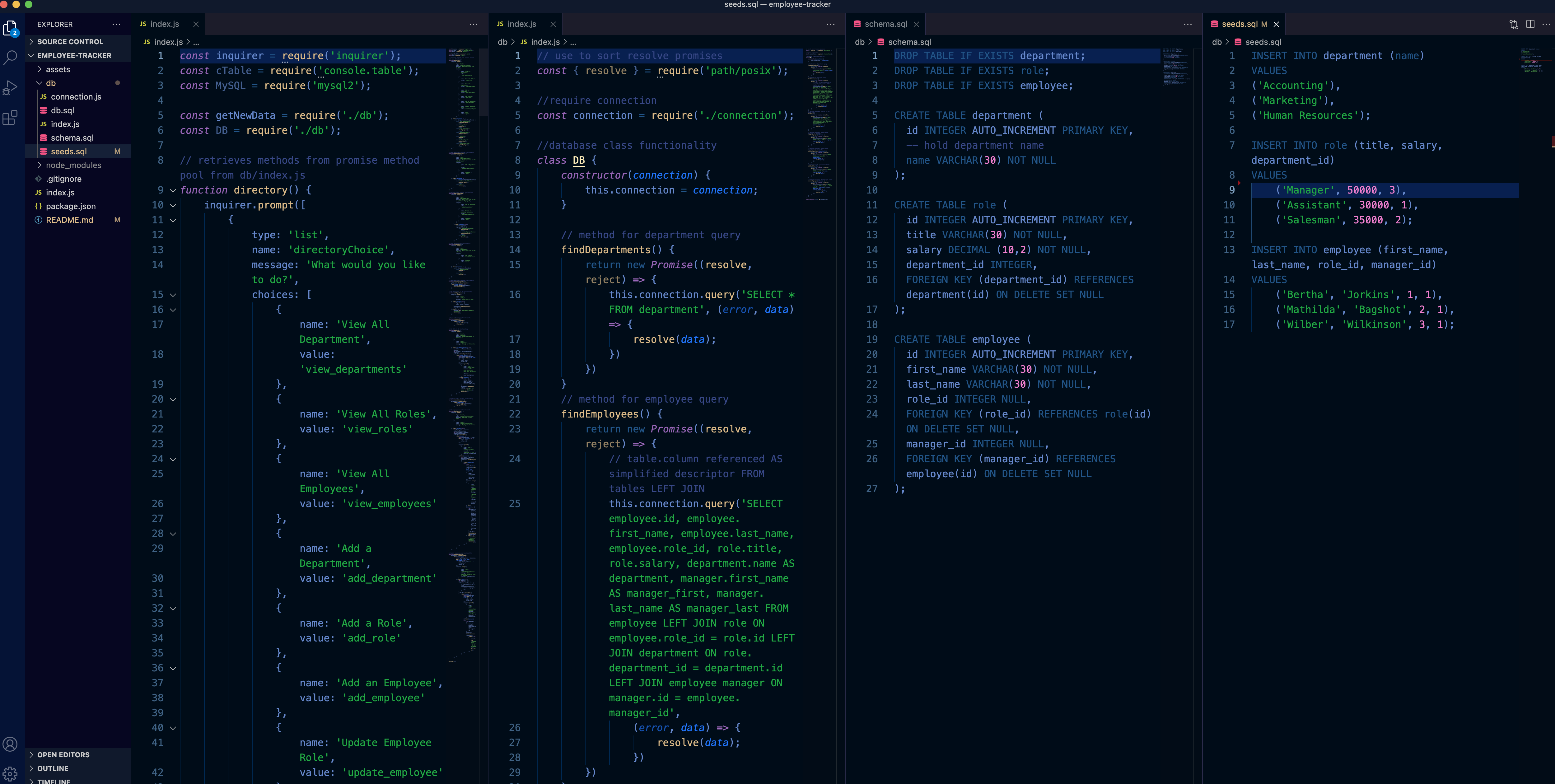Click the Open Changes icon for seeds.sql
Screen dimensions: 1555x784
[x=1514, y=24]
